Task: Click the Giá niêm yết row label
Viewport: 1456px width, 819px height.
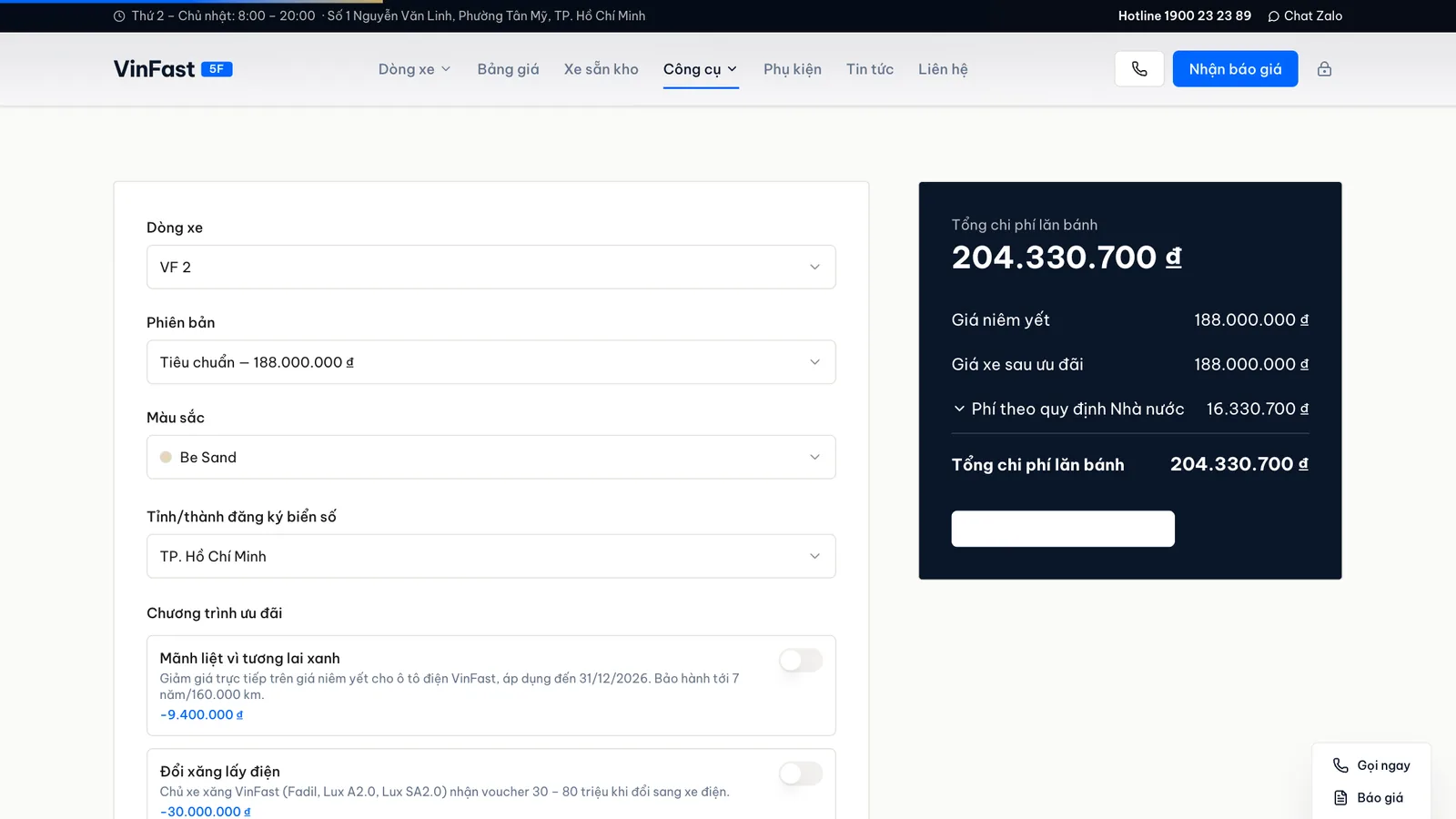Action: pyautogui.click(x=1001, y=320)
